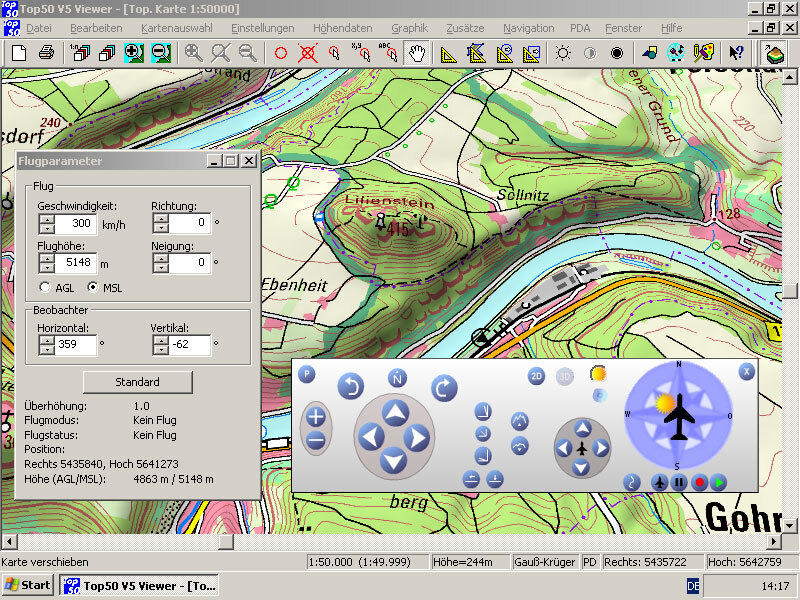Image resolution: width=800 pixels, height=600 pixels.
Task: Close flight control panel with X button
Action: coord(746,371)
